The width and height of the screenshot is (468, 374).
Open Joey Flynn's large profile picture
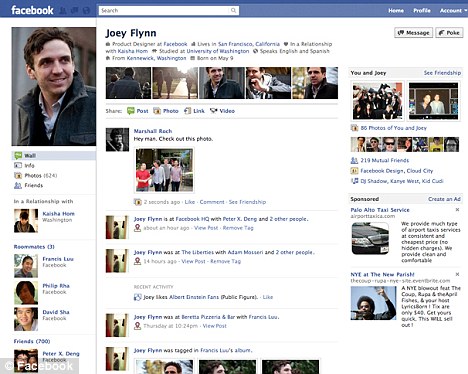click(54, 87)
